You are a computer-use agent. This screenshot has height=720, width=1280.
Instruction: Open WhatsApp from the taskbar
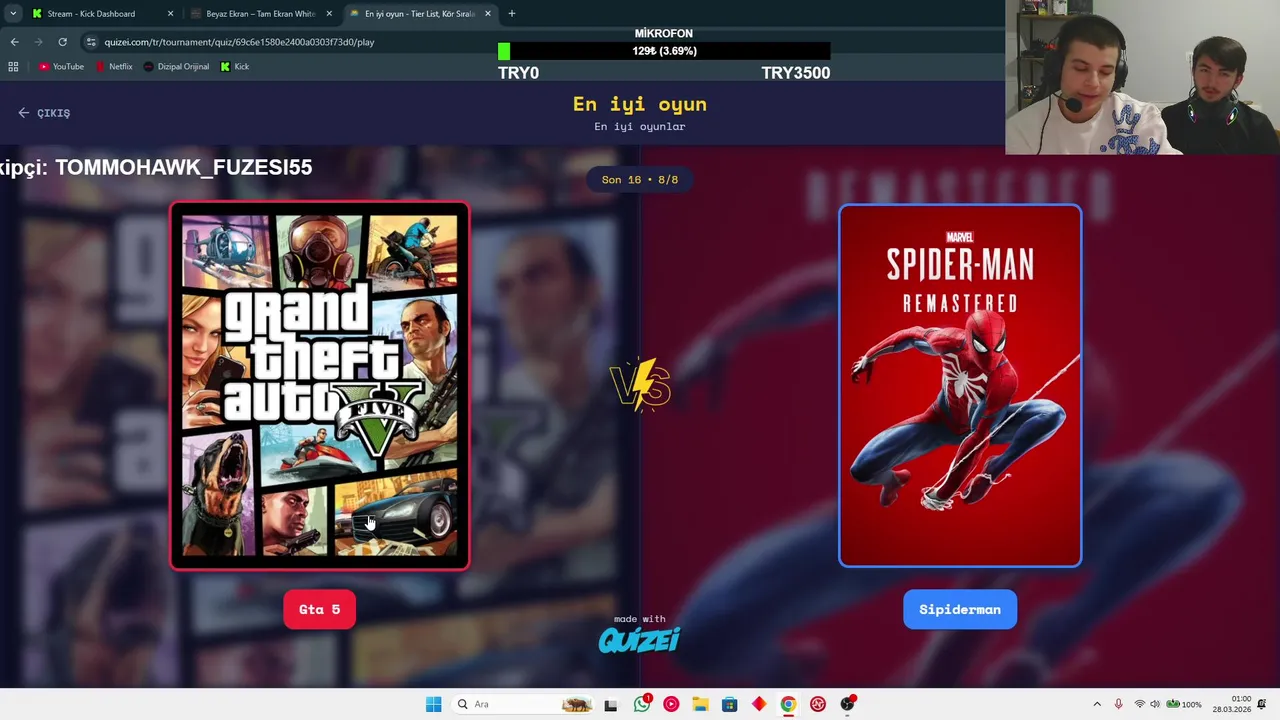[x=642, y=704]
